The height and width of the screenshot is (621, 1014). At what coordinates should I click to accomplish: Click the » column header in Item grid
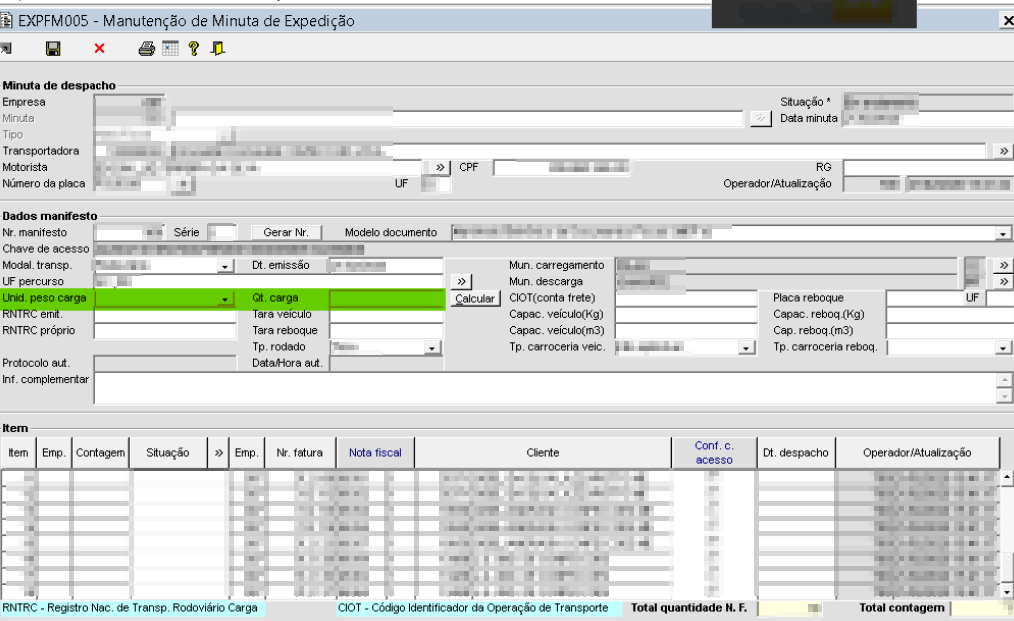tap(219, 453)
